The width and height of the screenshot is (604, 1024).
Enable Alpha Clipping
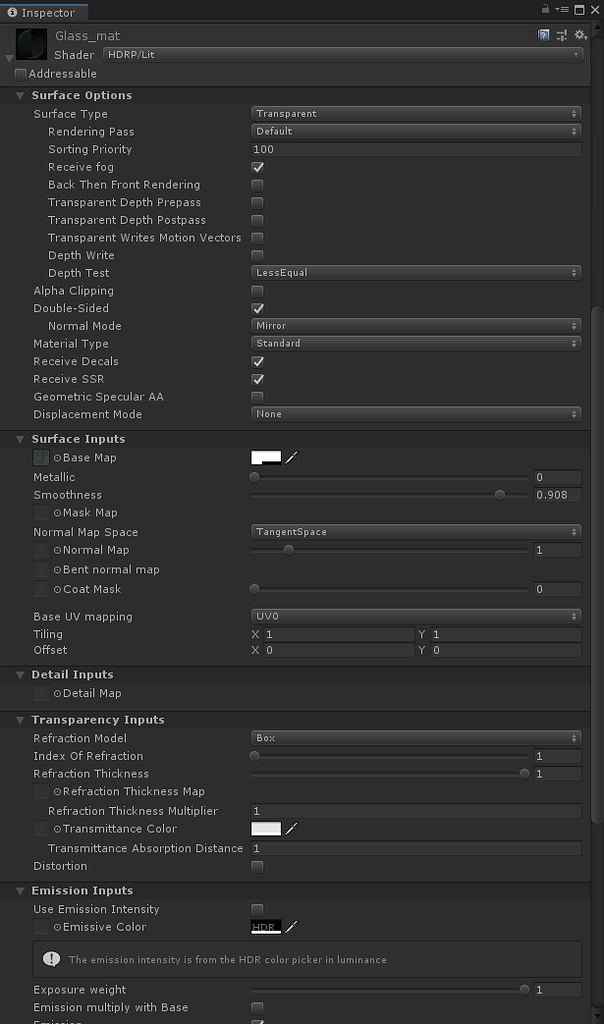coord(257,290)
